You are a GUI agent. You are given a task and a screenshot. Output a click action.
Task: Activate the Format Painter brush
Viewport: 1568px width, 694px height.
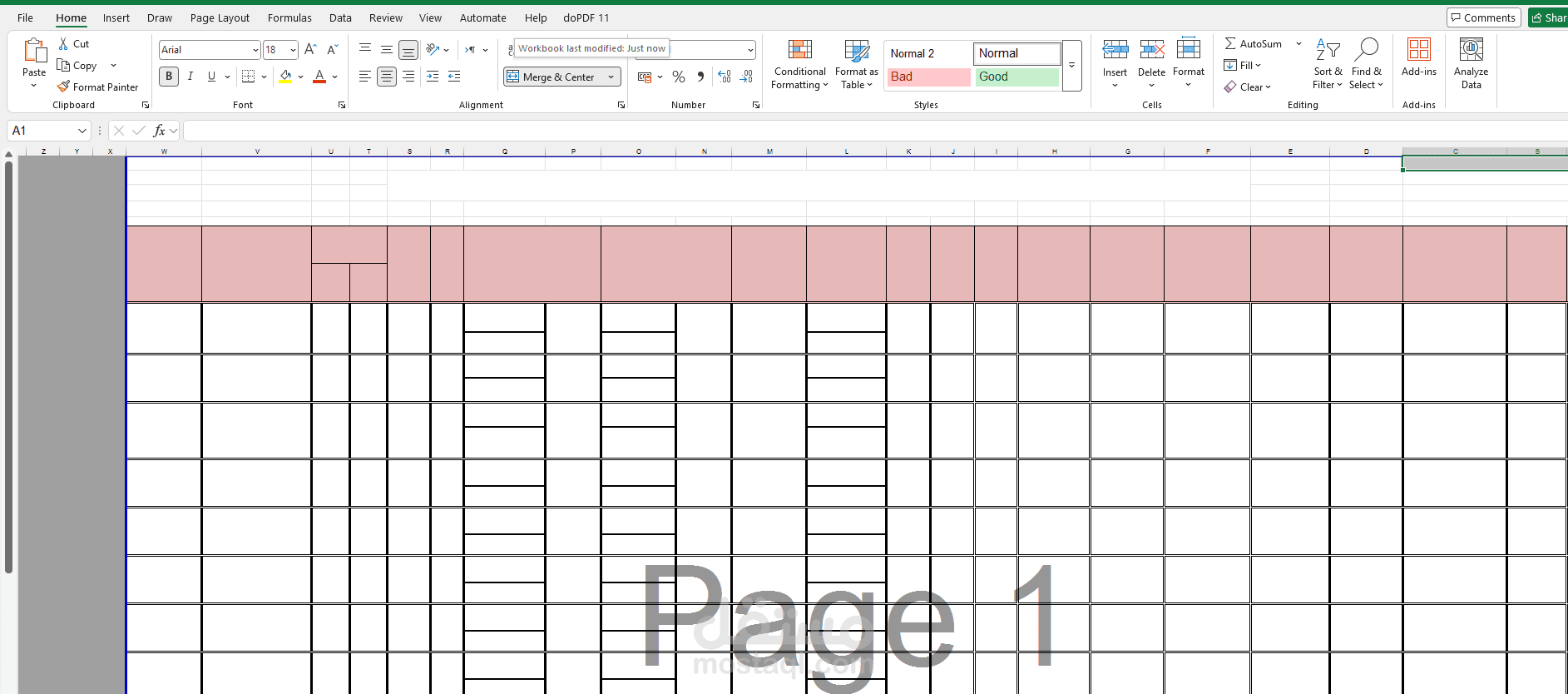pyautogui.click(x=63, y=87)
